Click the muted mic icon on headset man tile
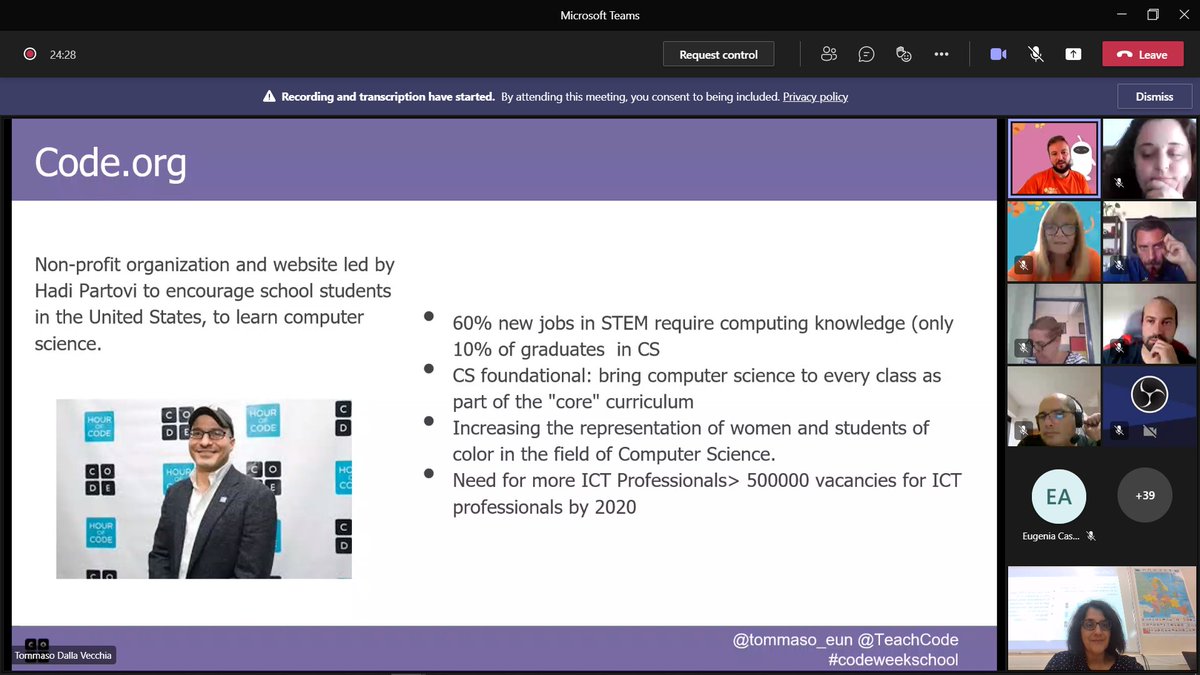The height and width of the screenshot is (675, 1200). pos(1023,431)
